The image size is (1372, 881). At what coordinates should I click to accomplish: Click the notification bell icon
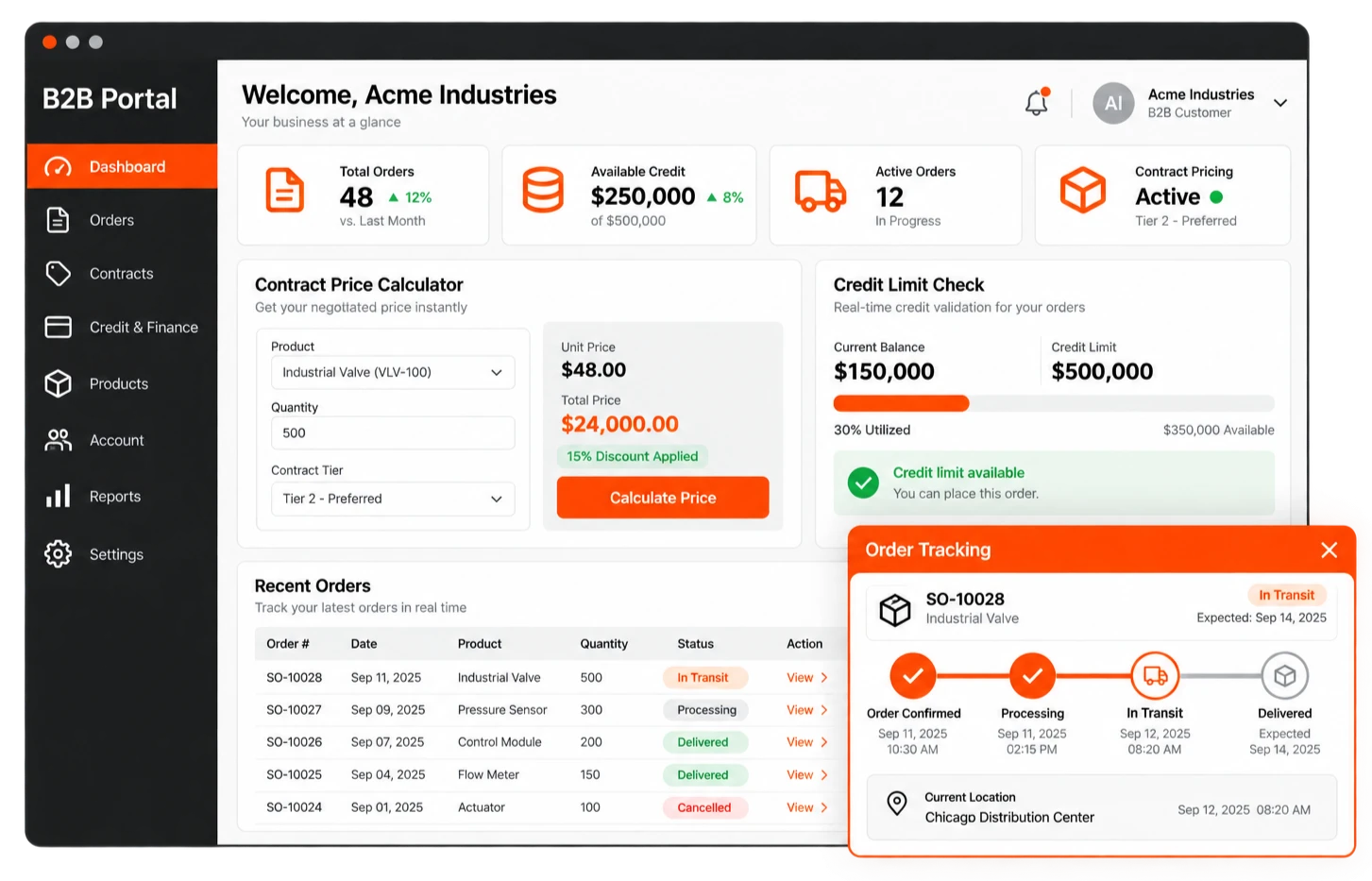(x=1037, y=102)
